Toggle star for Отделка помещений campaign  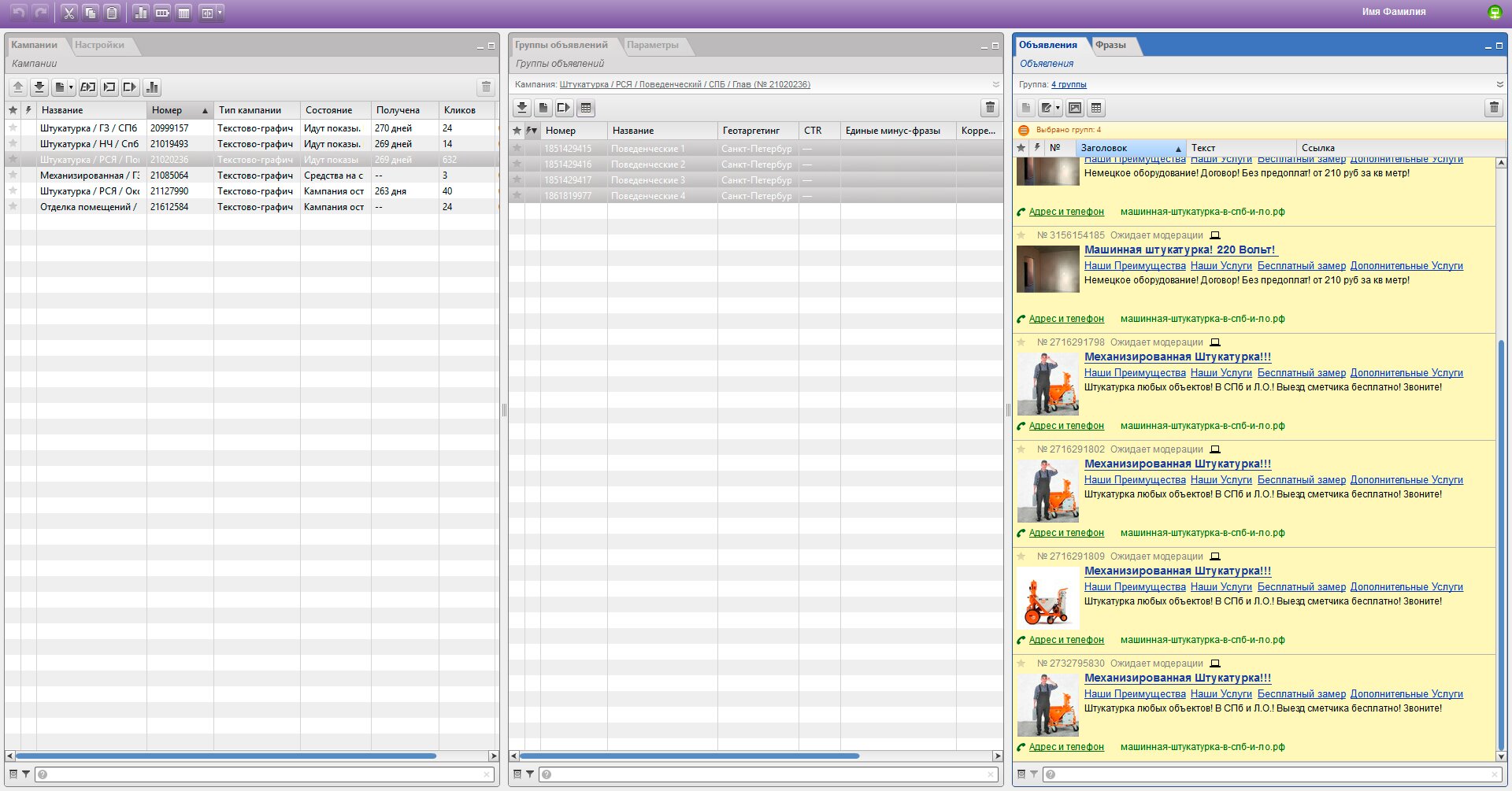(13, 206)
